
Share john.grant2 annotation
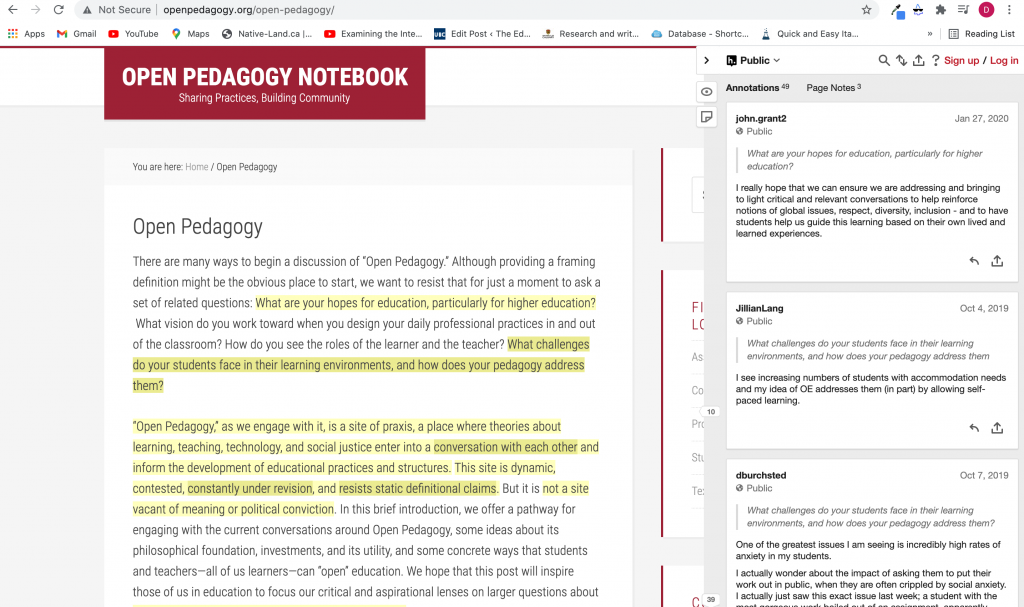997,261
